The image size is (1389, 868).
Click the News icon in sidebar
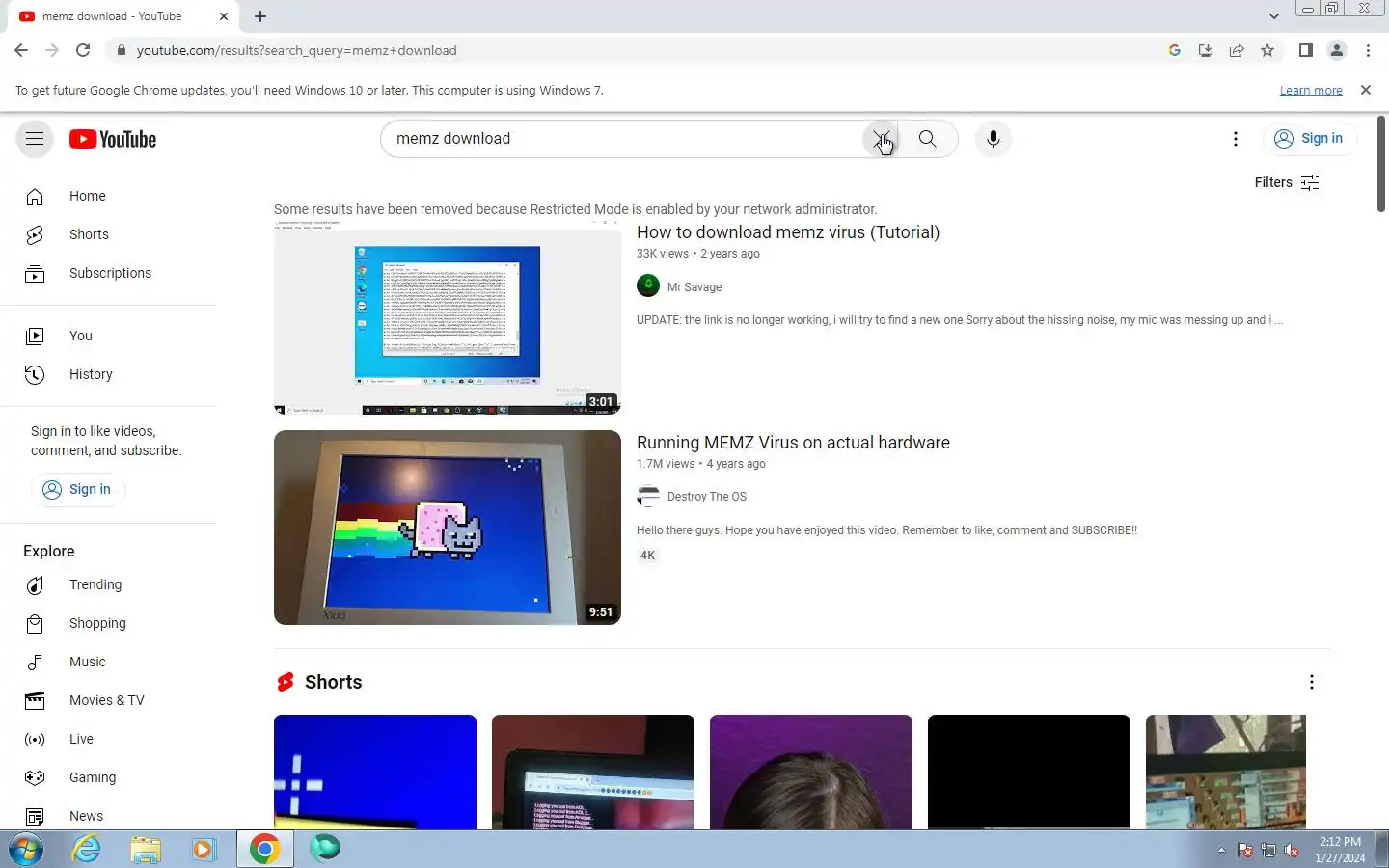pos(35,816)
